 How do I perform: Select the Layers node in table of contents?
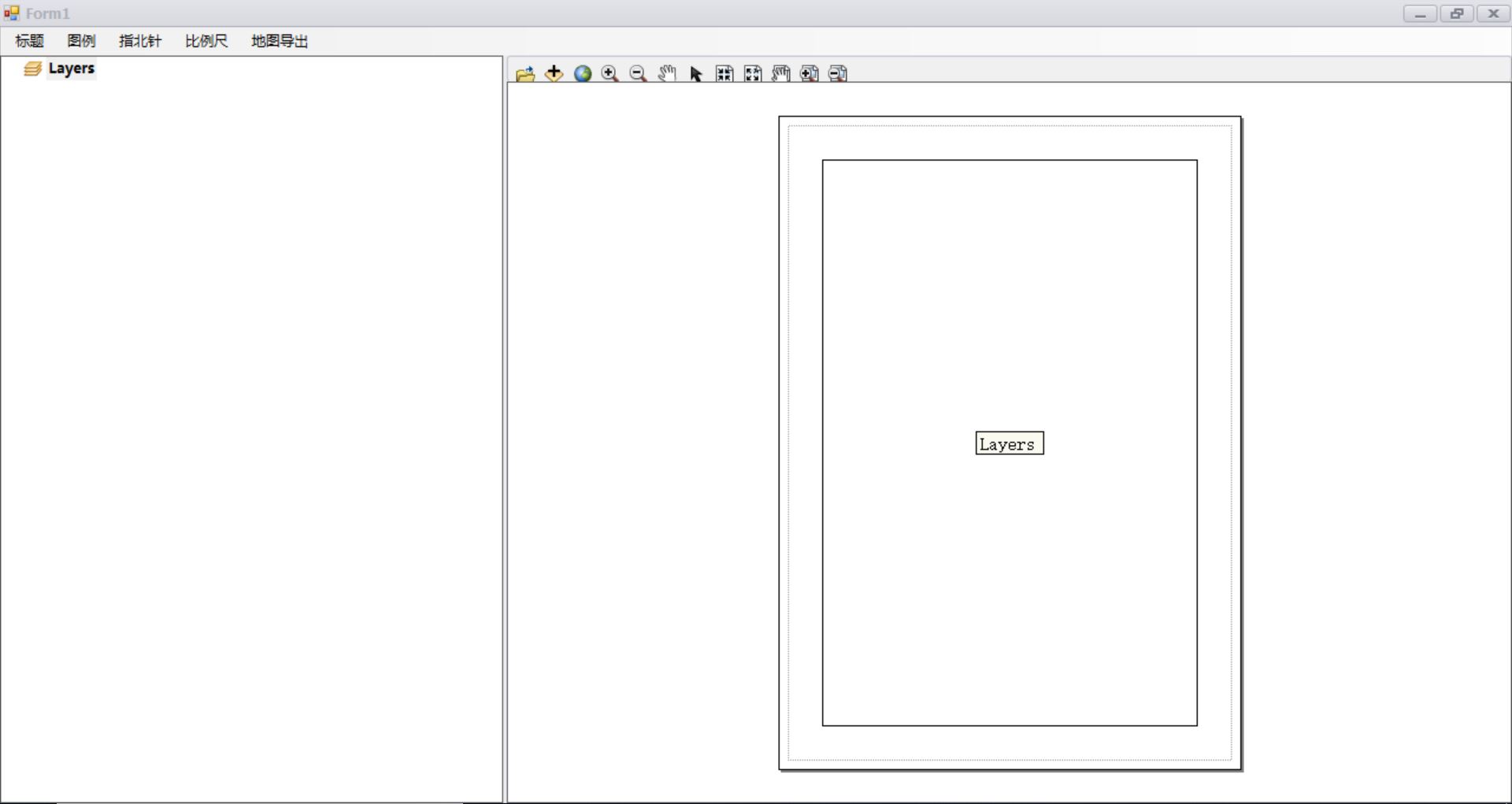click(x=71, y=69)
